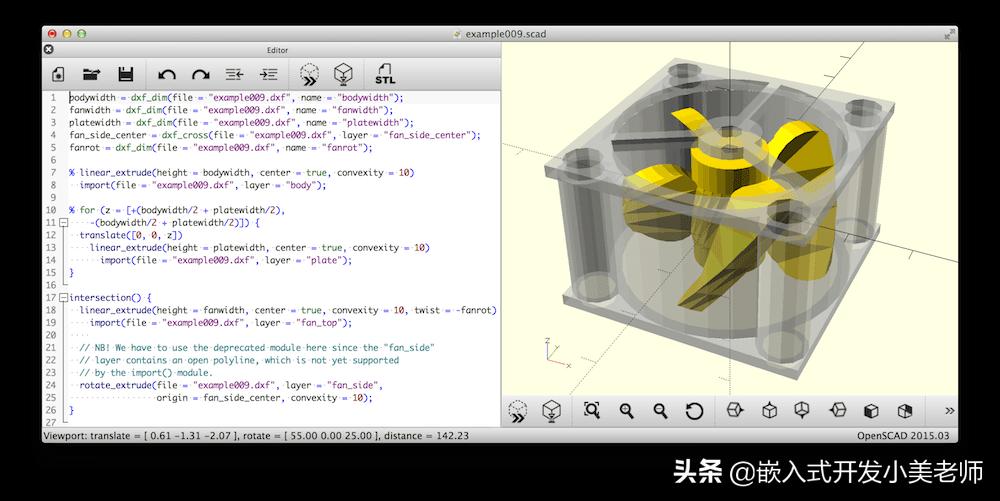Unindent the code with the unindent icon

pos(235,75)
